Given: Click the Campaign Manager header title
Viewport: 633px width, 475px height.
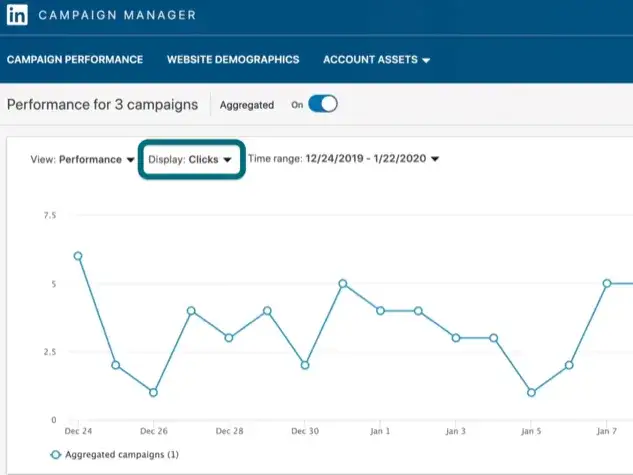Looking at the screenshot, I should 118,16.
